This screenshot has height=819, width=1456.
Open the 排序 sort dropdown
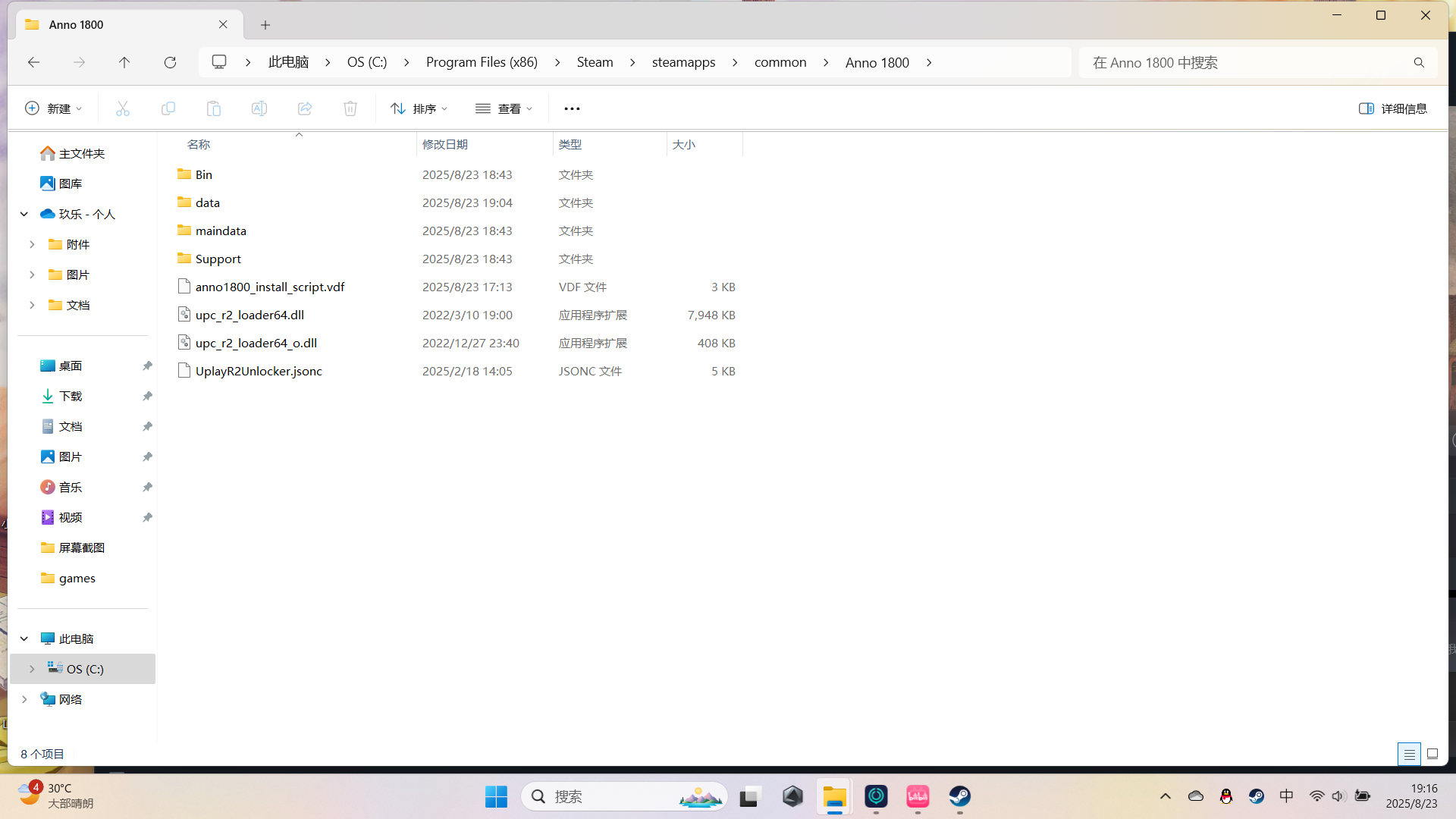[x=419, y=108]
